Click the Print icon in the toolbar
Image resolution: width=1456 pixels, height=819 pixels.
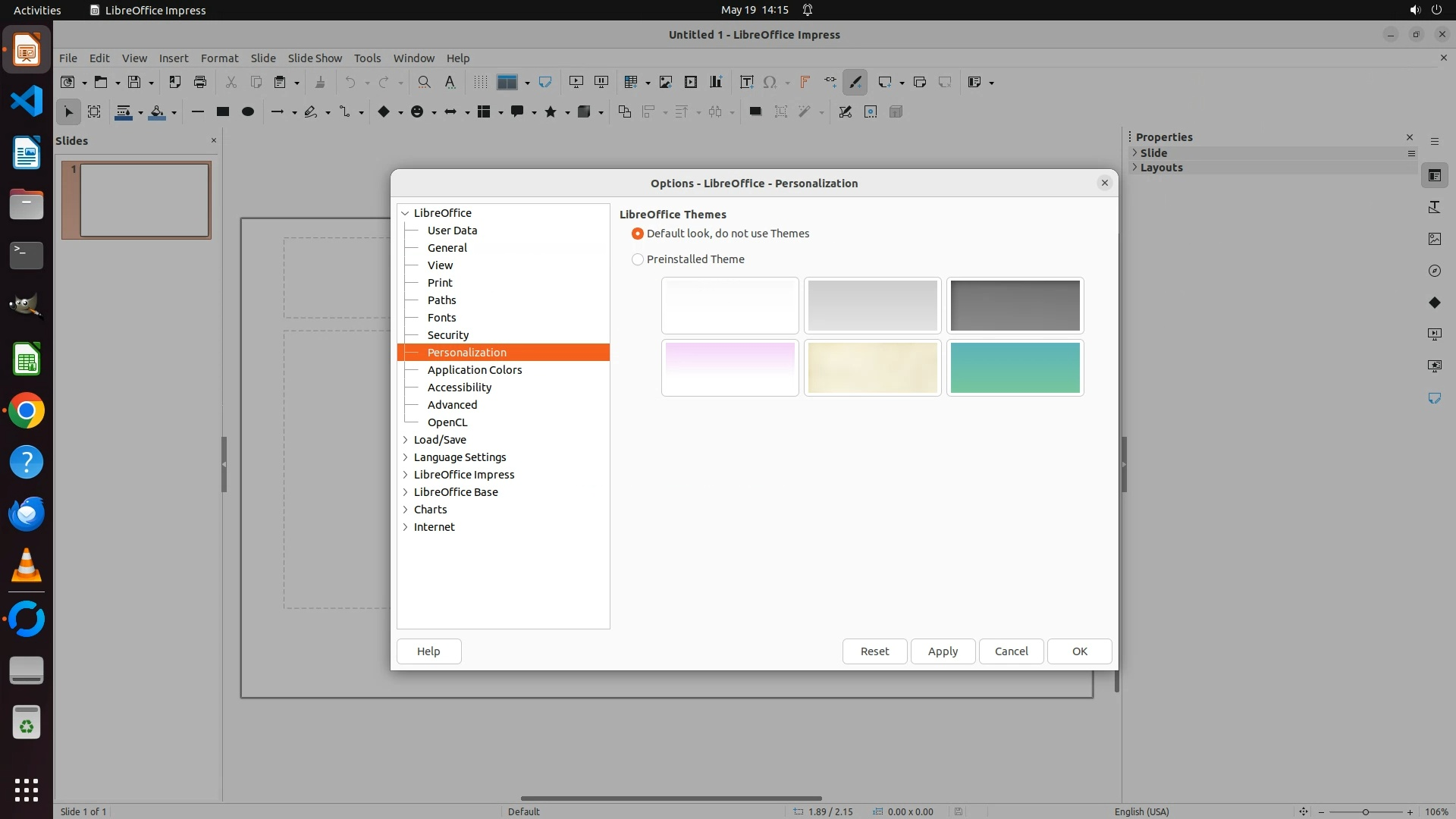tap(200, 82)
